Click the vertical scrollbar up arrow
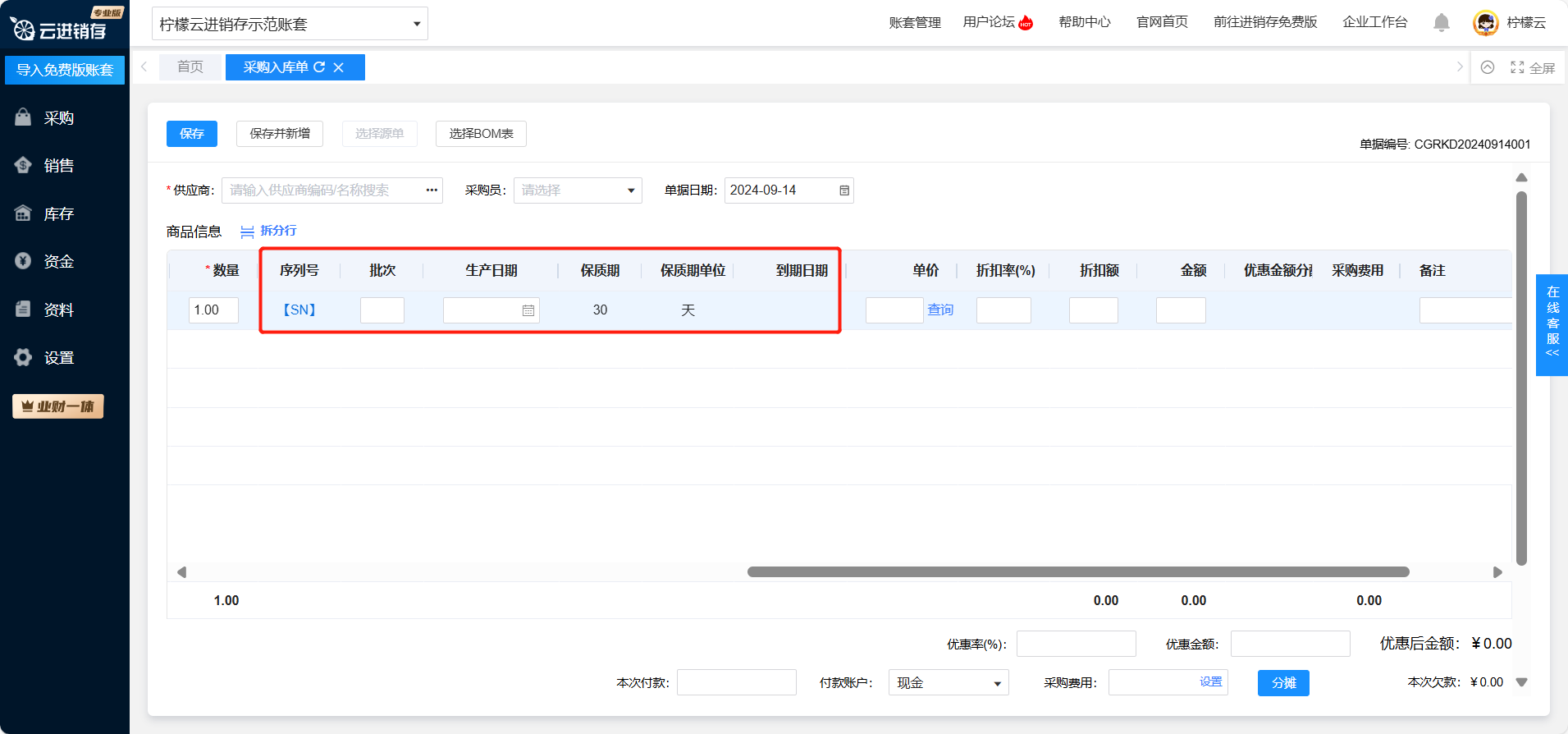 (x=1521, y=177)
